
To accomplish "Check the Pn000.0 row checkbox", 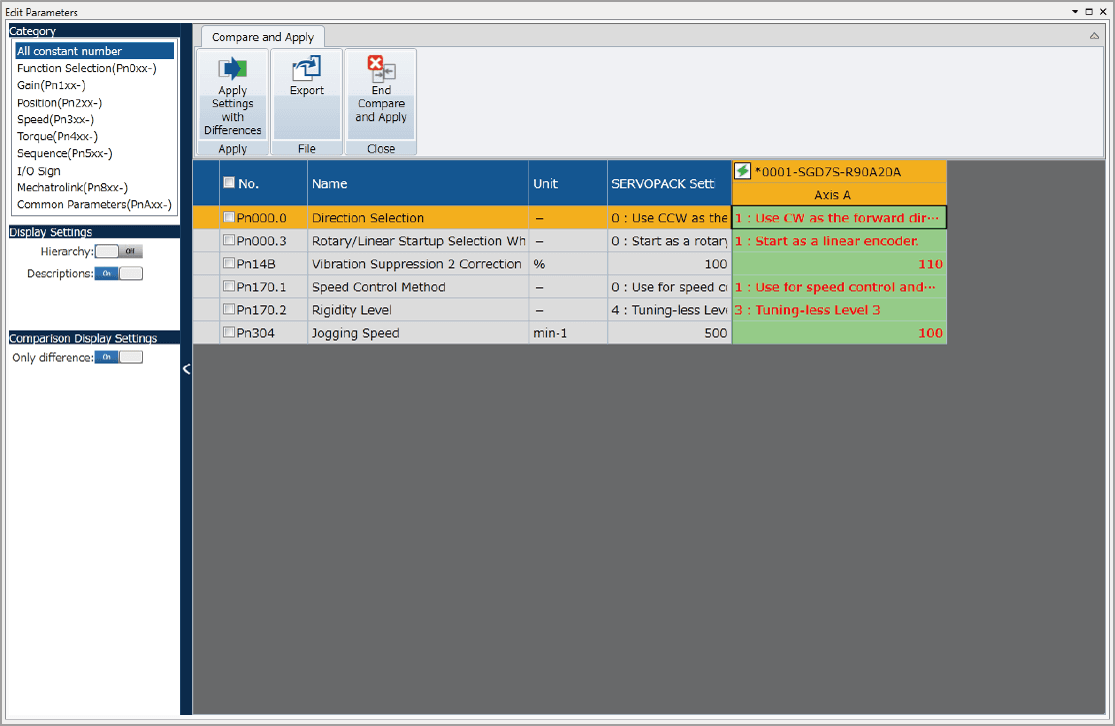I will point(229,218).
